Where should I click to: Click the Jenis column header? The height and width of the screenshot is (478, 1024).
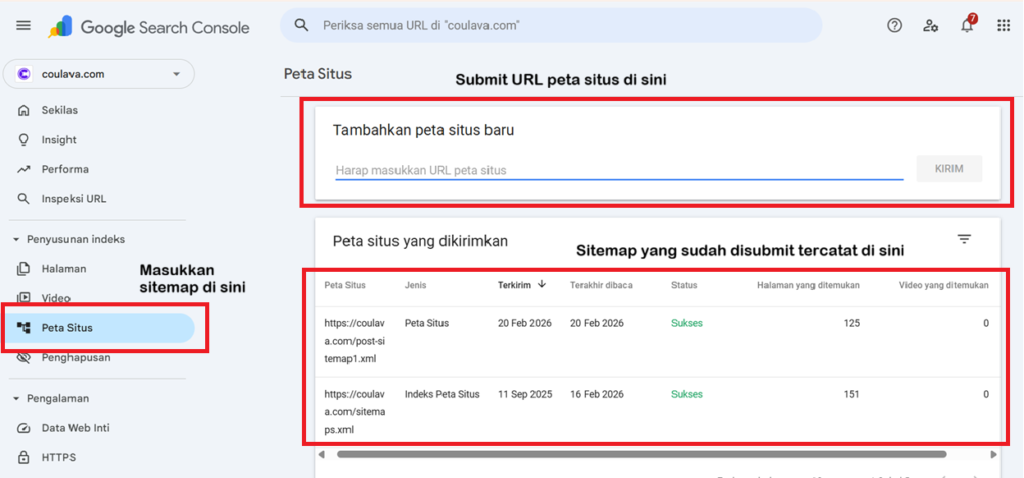tap(415, 285)
